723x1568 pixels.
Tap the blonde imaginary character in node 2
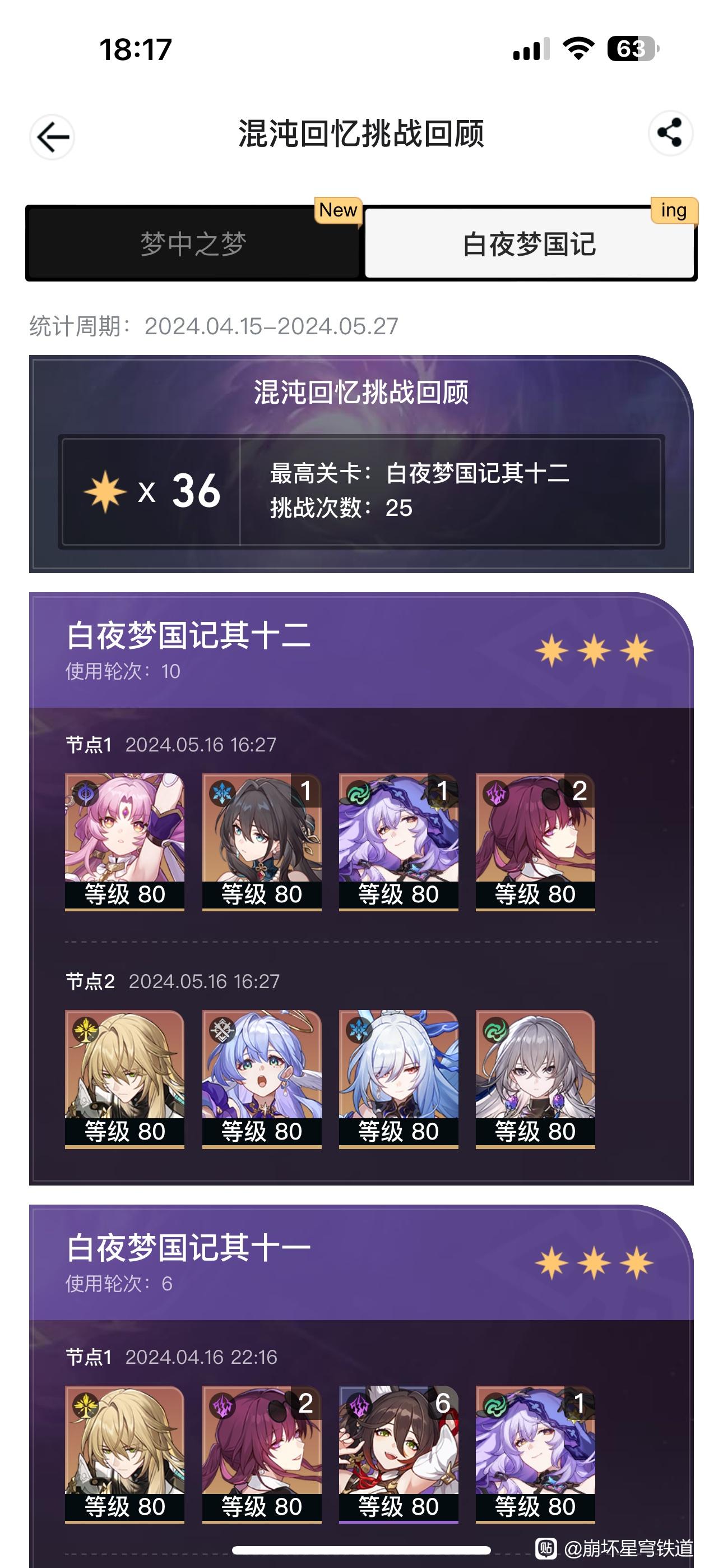coord(125,1079)
